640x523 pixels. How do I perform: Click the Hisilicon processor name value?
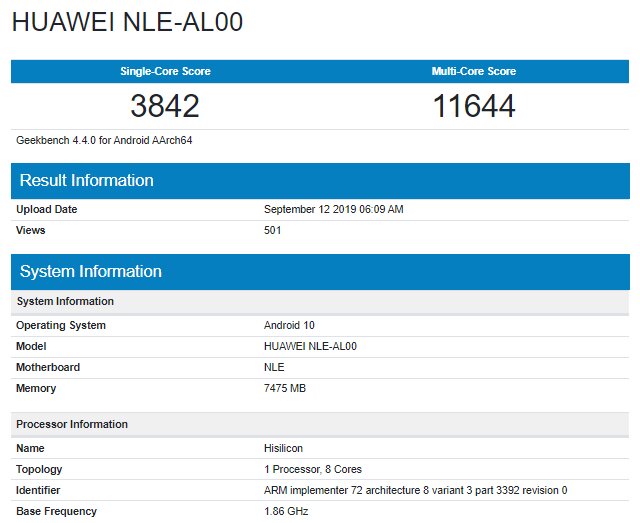click(284, 449)
